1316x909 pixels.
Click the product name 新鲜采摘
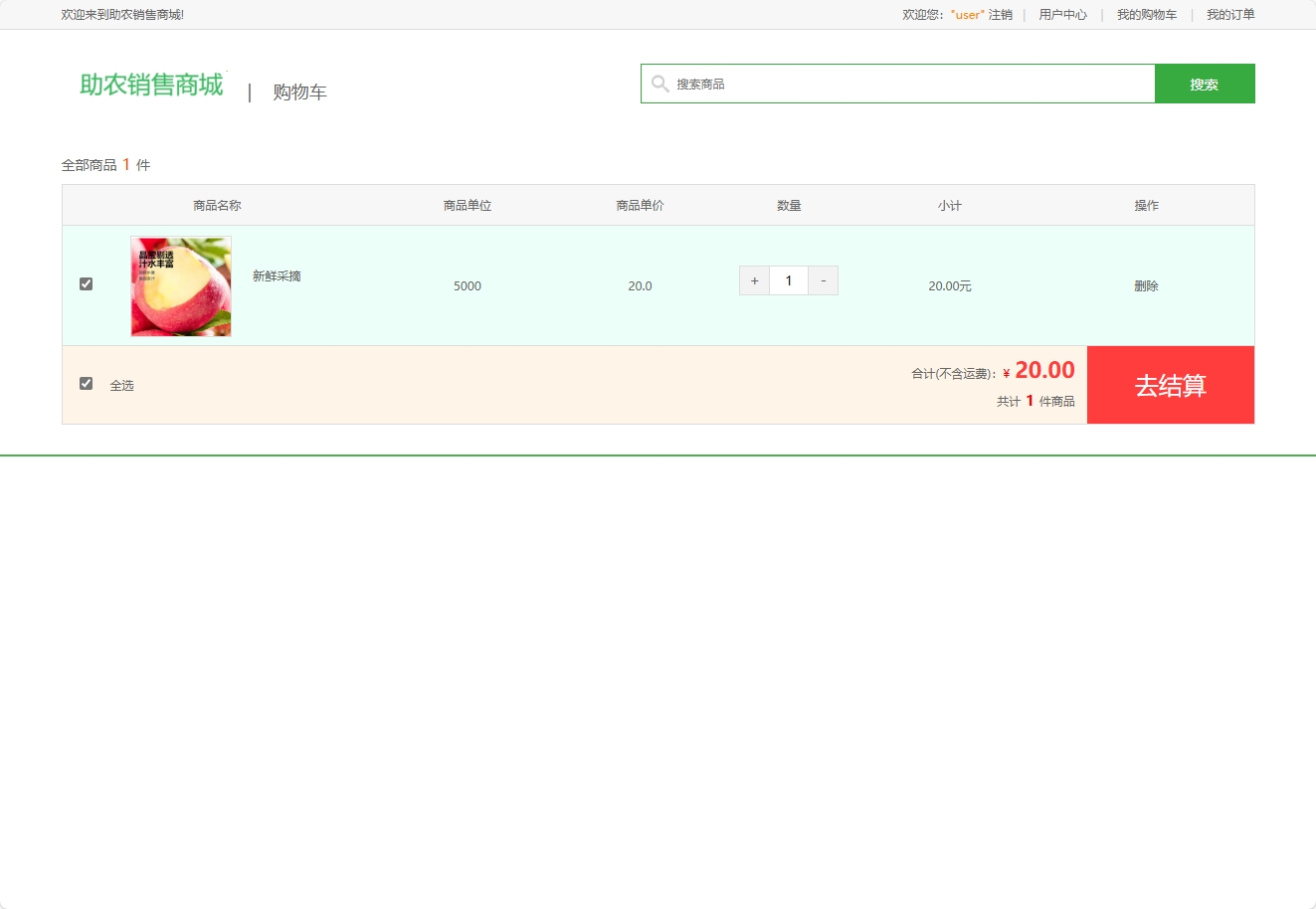[277, 275]
